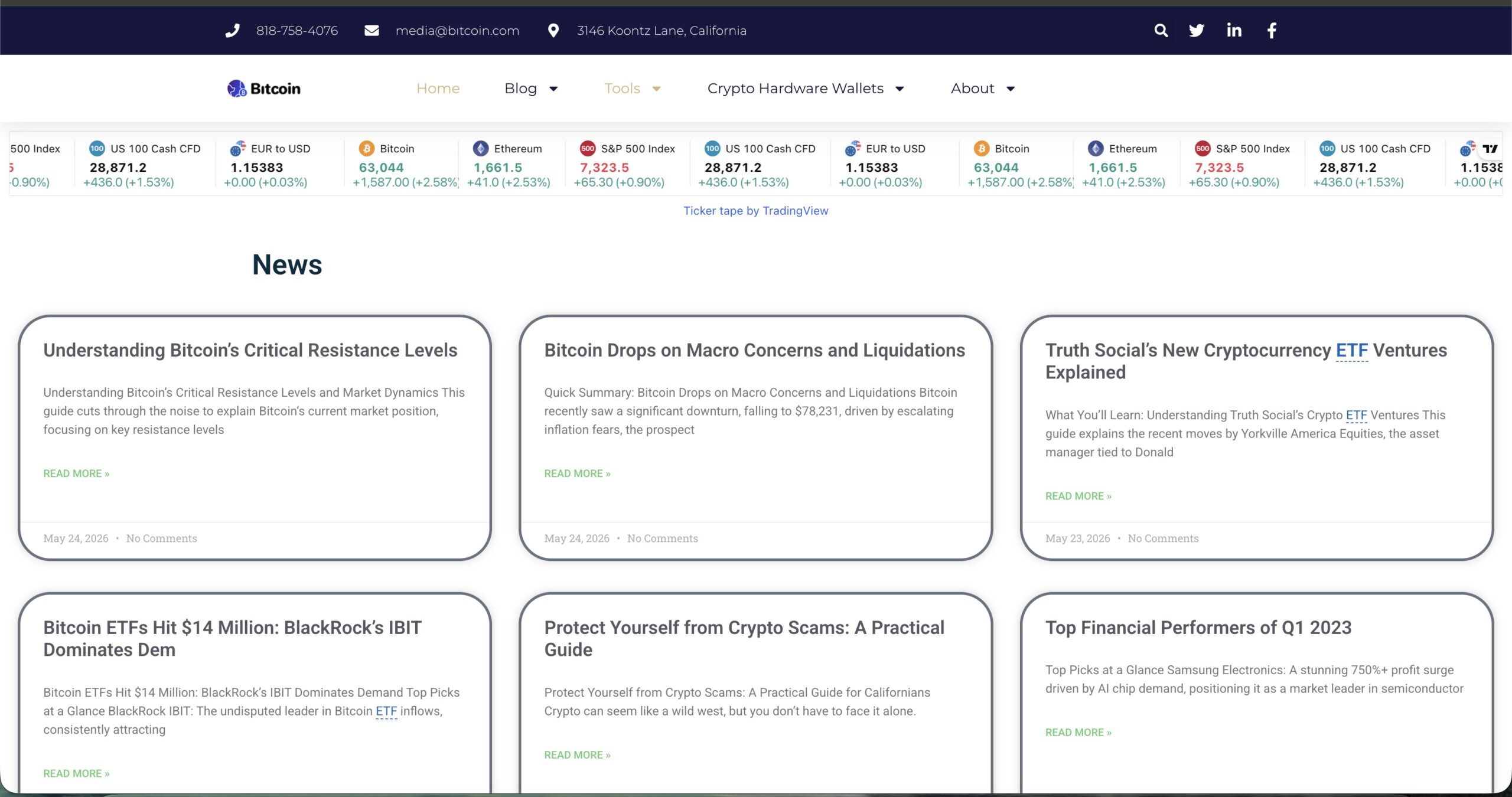Click the first Ethereum ticker icon
1512x797 pixels.
[481, 149]
